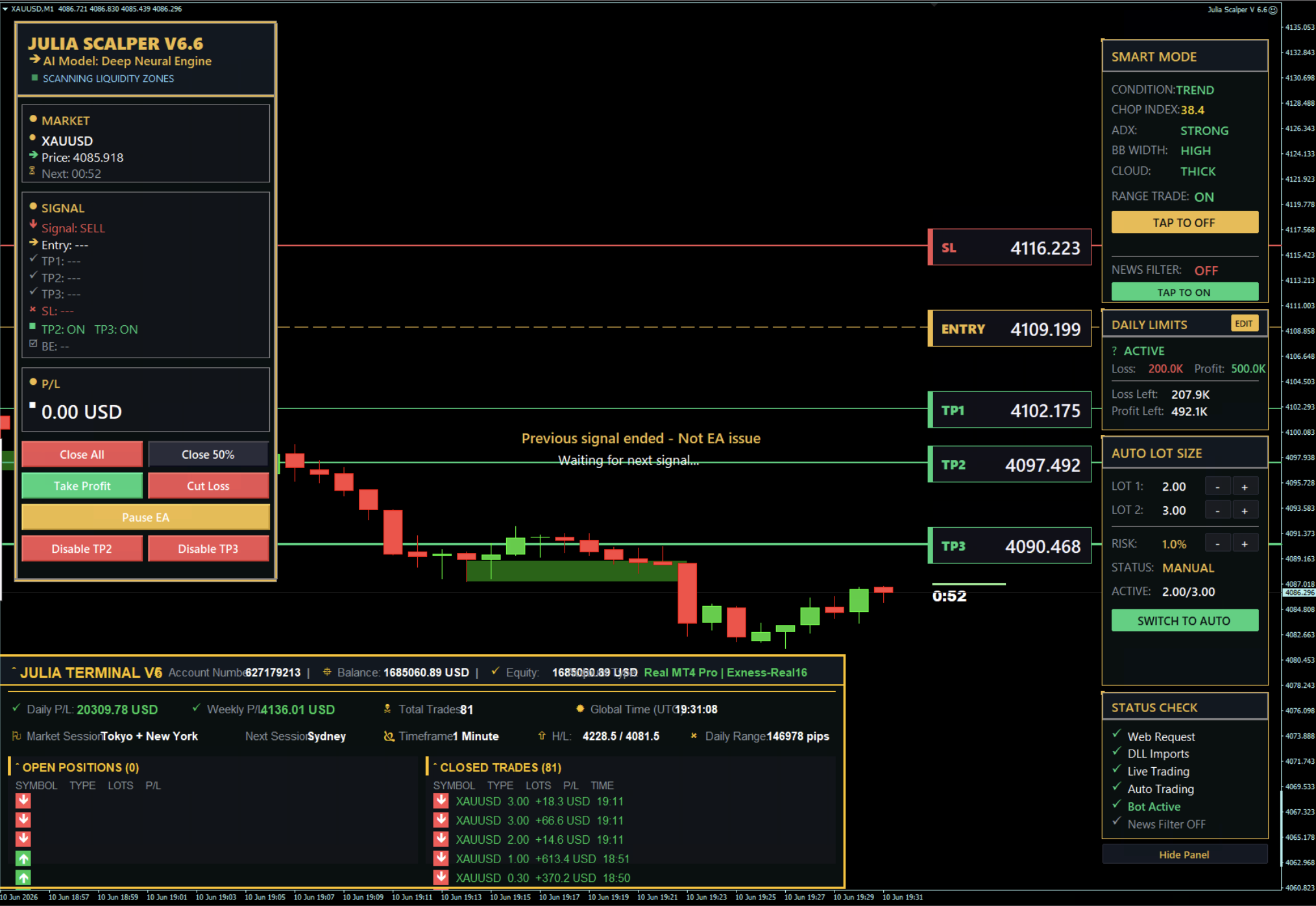
Task: Click the topmost red arrow in Open Positions
Action: (x=23, y=801)
